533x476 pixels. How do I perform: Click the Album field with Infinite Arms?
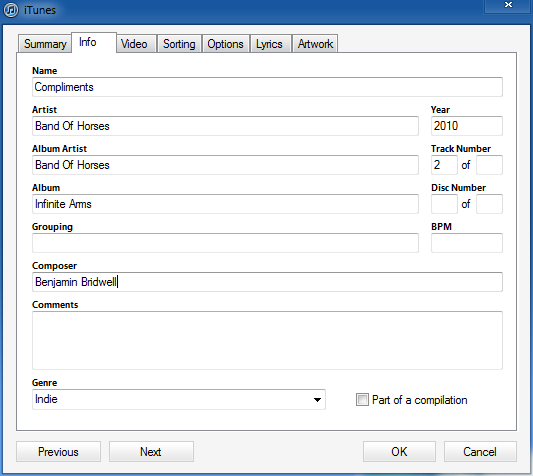tap(225, 204)
